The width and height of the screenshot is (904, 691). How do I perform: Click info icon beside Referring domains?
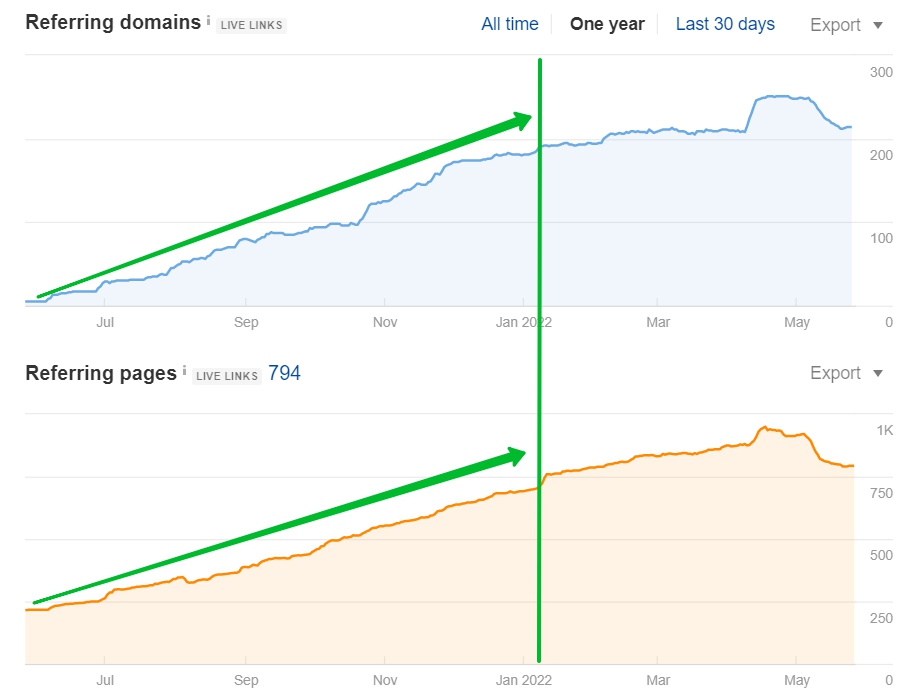208,21
